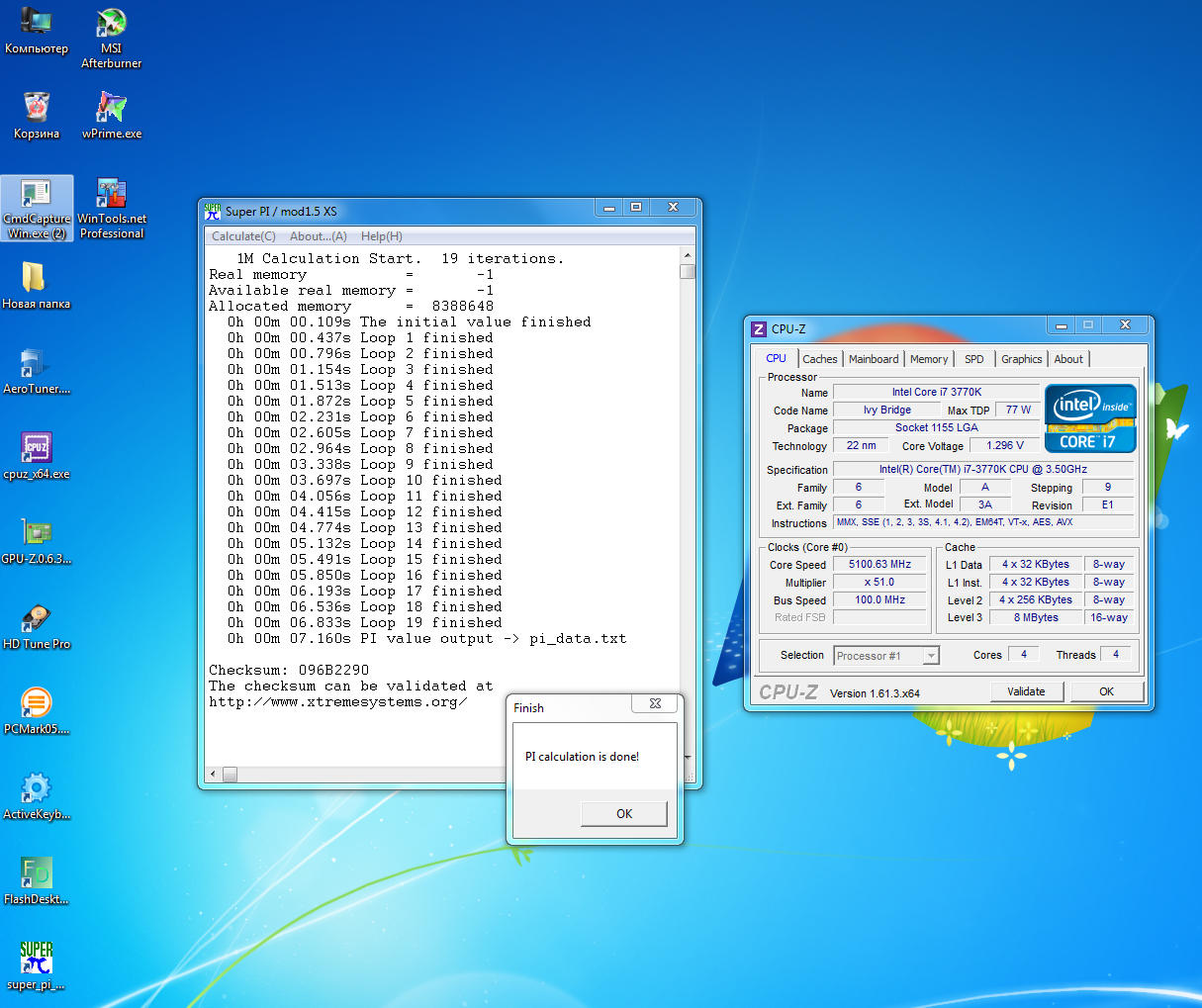This screenshot has height=1008, width=1202.
Task: Click the CPU-Z title bar Z icon
Action: pyautogui.click(x=759, y=329)
